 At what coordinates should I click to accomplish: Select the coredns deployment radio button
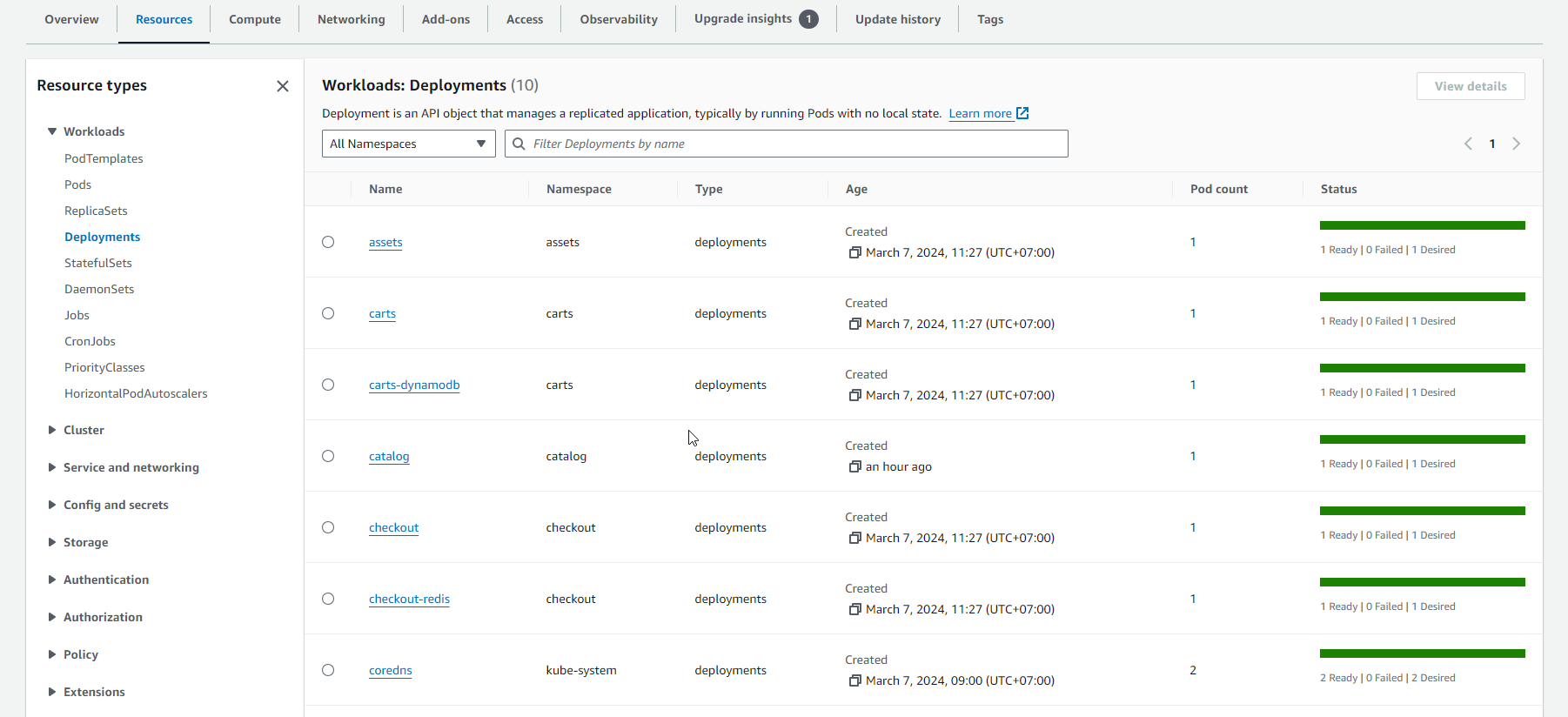(328, 670)
